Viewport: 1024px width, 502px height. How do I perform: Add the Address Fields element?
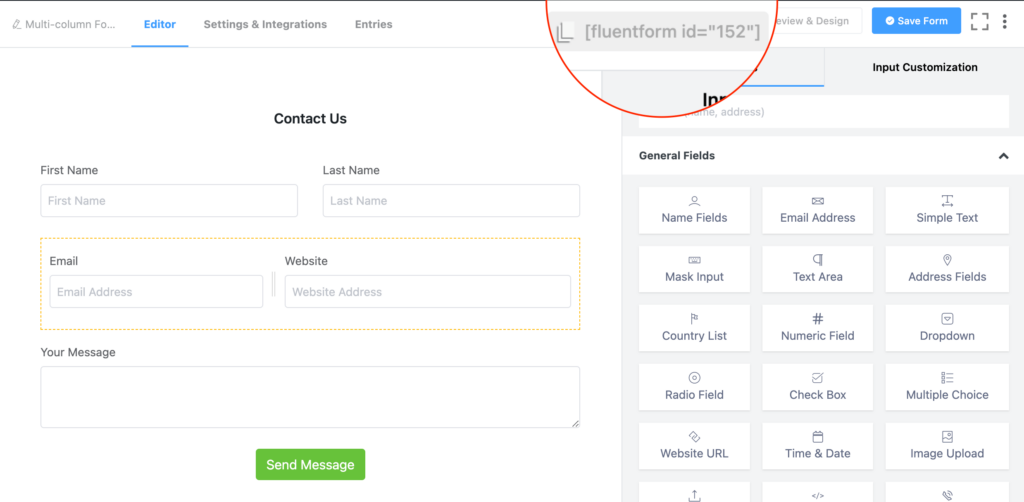(947, 269)
